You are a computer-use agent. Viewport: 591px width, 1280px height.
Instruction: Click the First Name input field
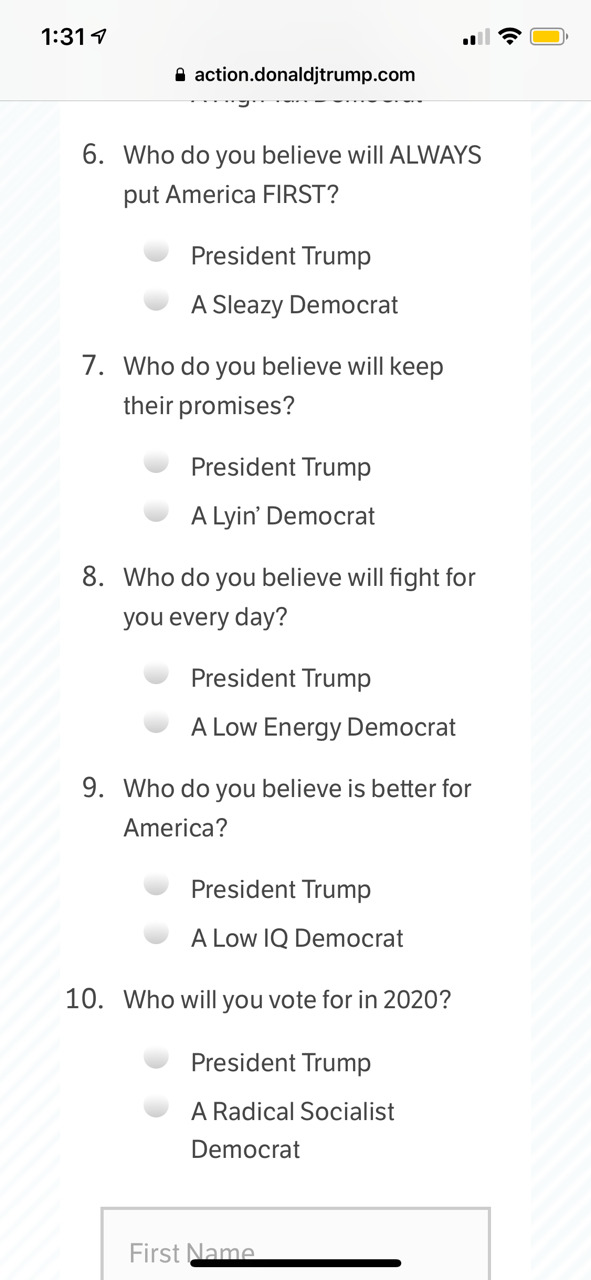(295, 1244)
